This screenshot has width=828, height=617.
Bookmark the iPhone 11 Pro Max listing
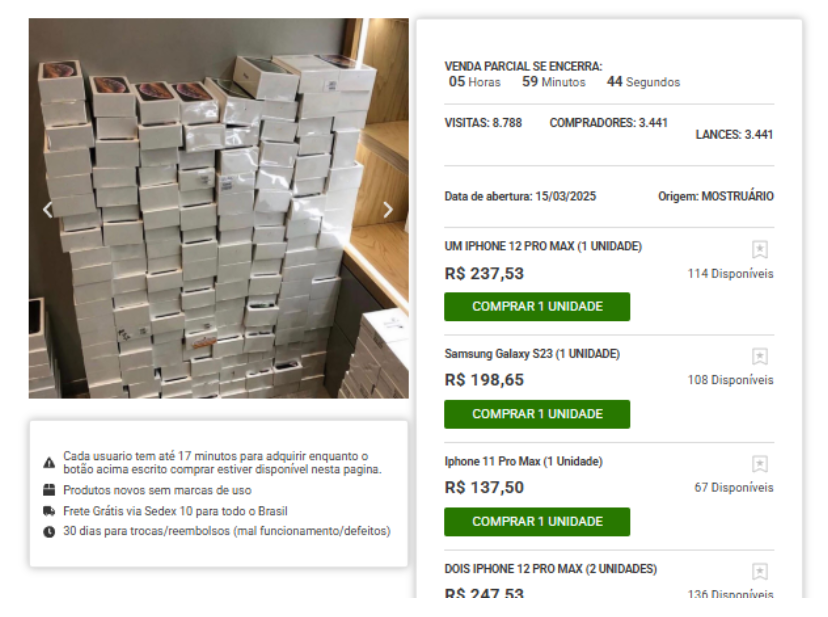pyautogui.click(x=759, y=464)
